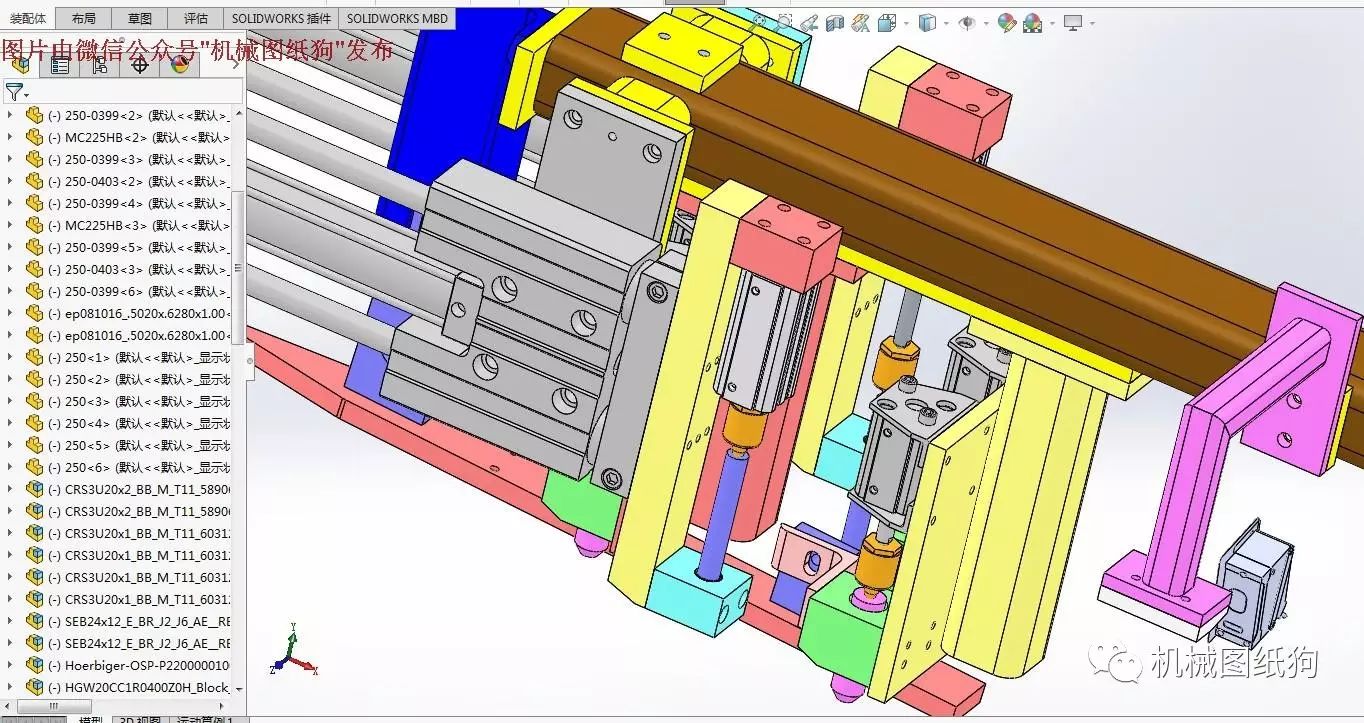Open the ConfigurationManager panel tab

tap(100, 66)
